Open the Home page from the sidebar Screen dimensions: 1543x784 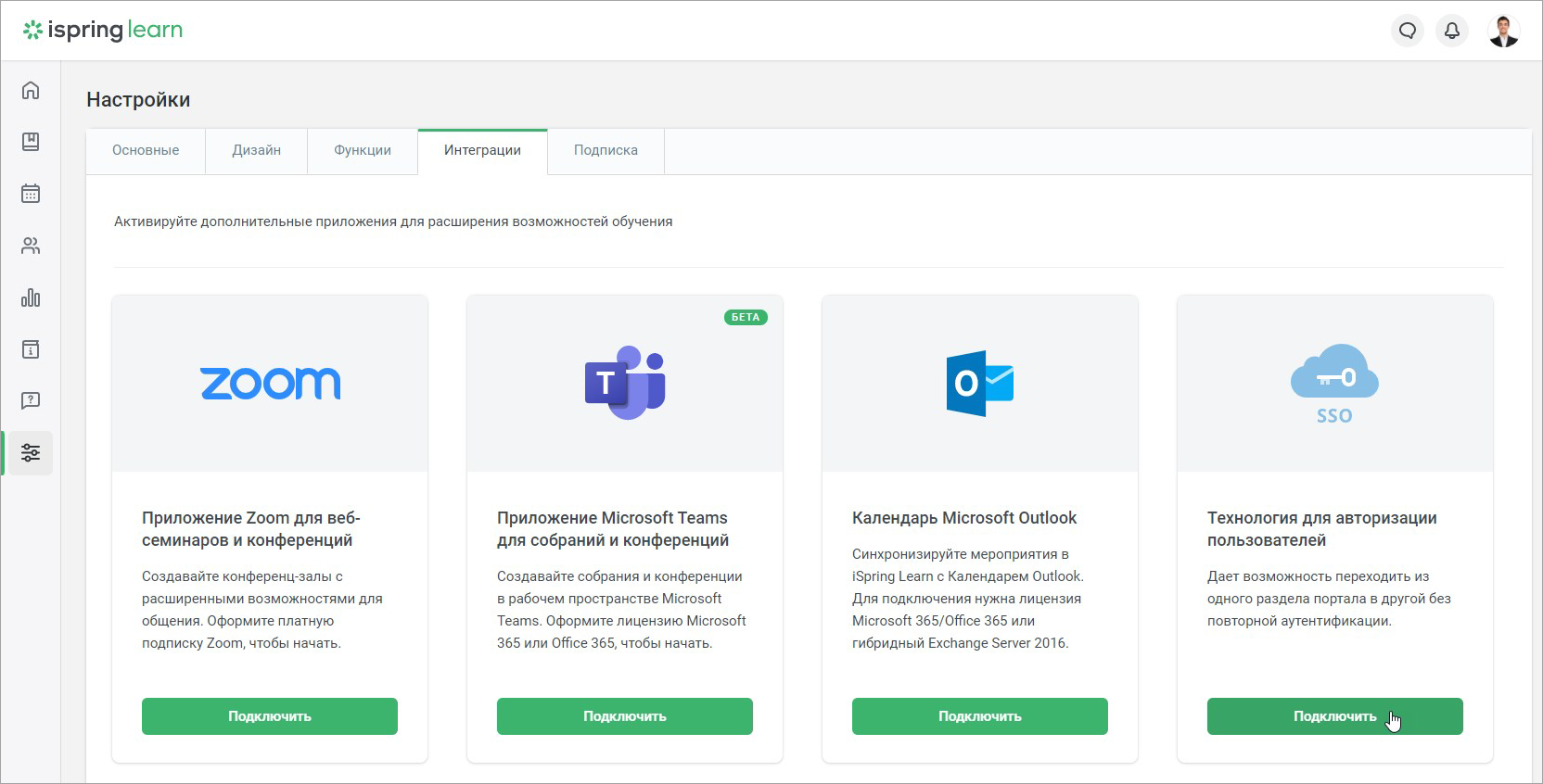point(31,90)
